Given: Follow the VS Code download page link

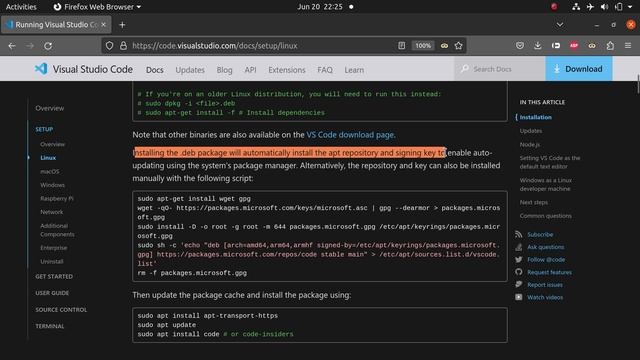Looking at the screenshot, I should 350,135.
